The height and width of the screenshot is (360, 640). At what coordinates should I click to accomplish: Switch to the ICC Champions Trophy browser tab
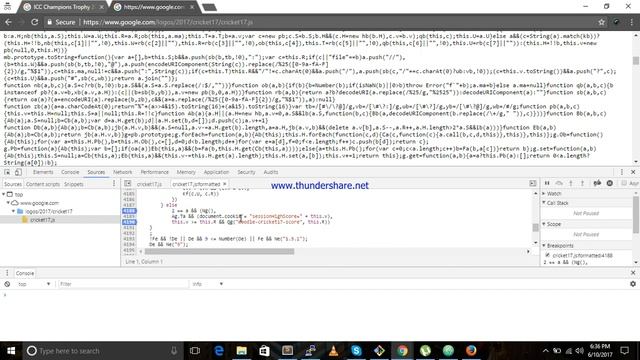[x=63, y=7]
